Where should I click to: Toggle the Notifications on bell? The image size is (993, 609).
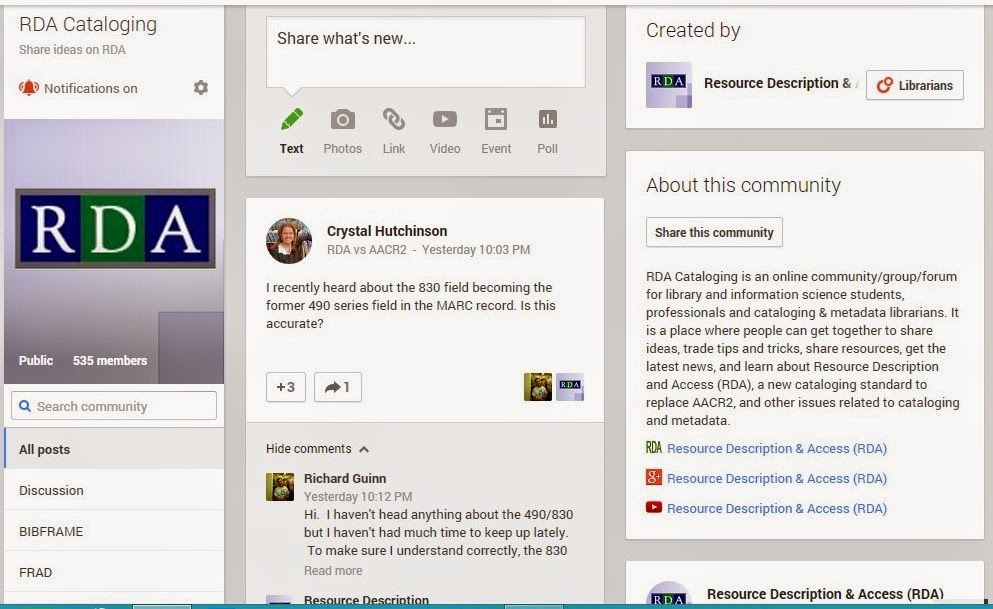28,88
